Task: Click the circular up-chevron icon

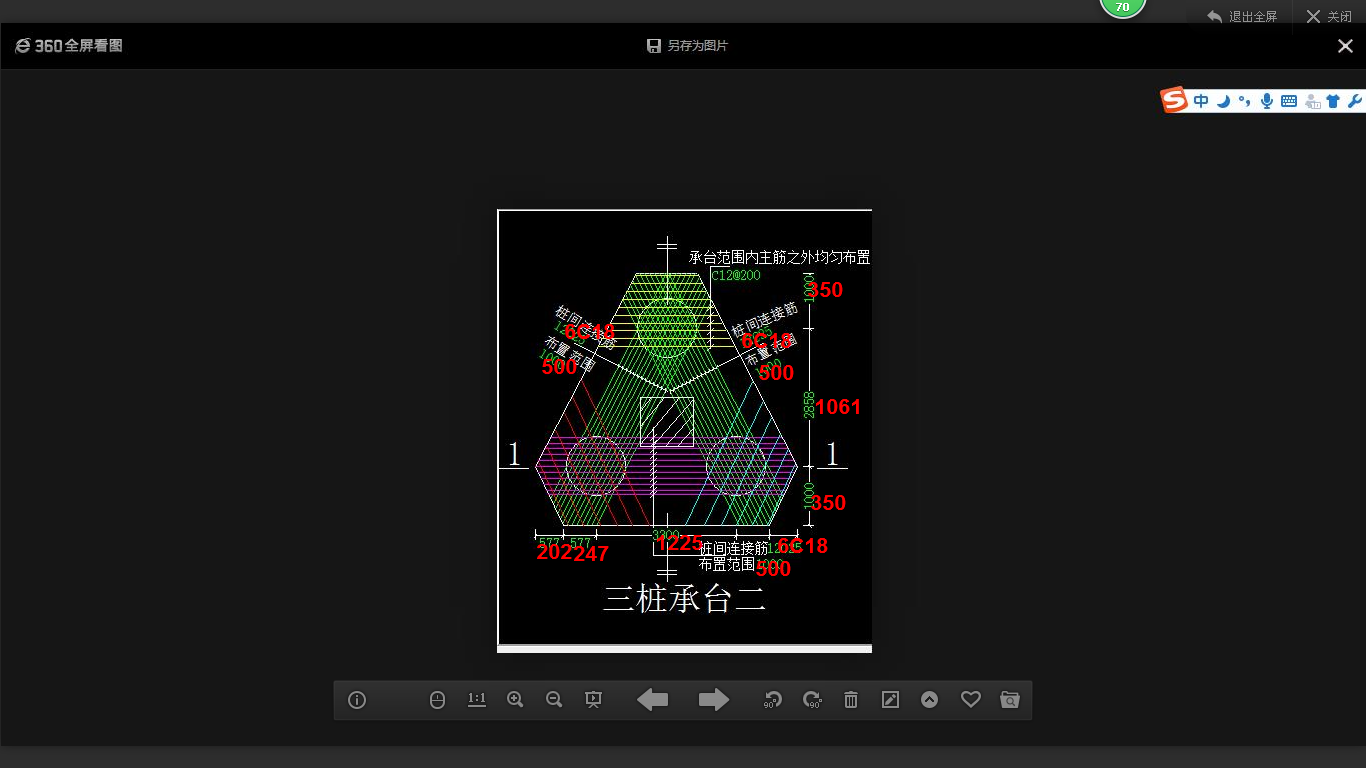Action: point(930,700)
